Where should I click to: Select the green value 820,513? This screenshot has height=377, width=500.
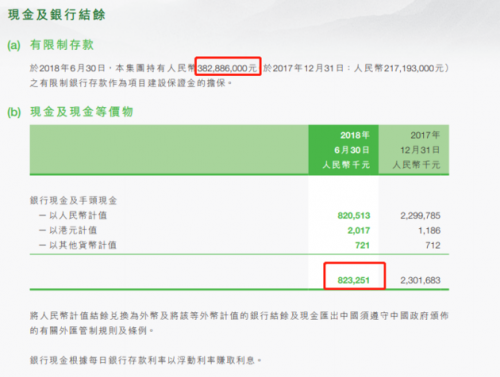pyautogui.click(x=354, y=216)
